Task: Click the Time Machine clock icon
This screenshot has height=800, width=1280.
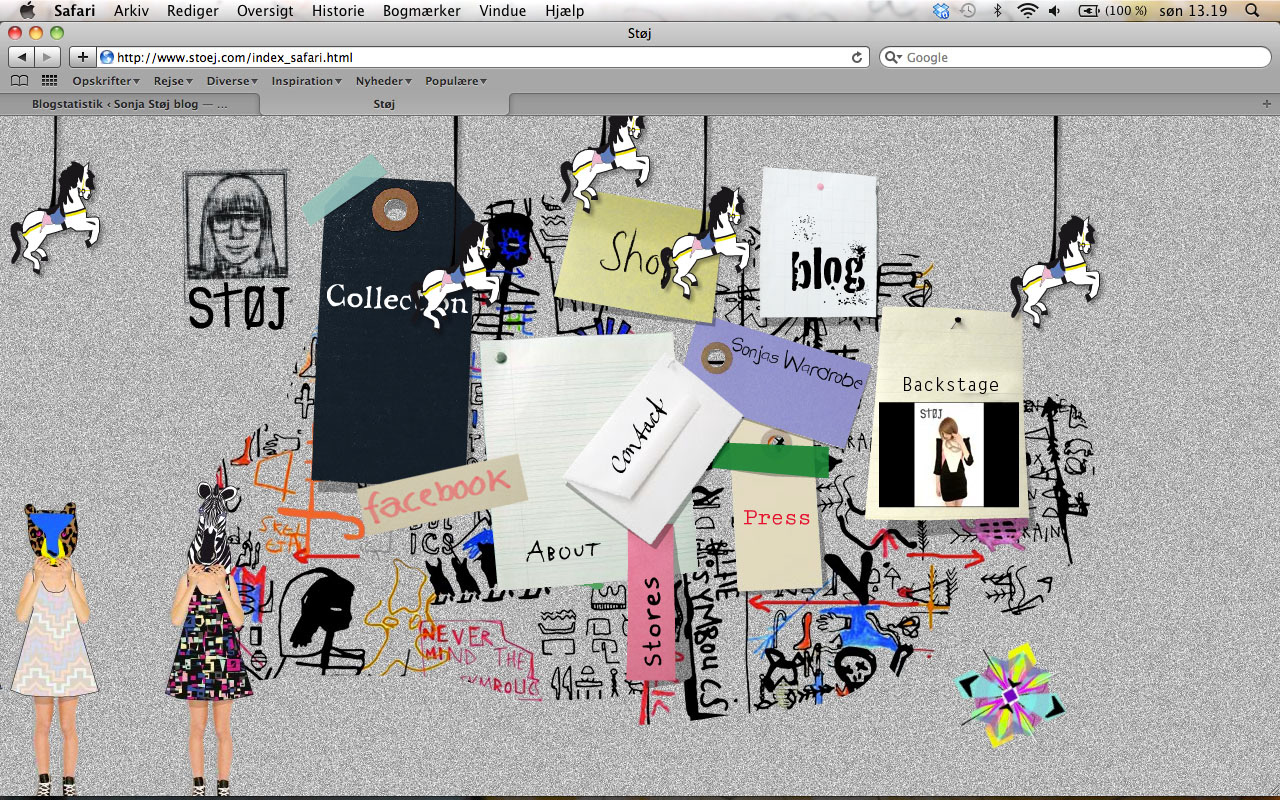Action: [968, 11]
